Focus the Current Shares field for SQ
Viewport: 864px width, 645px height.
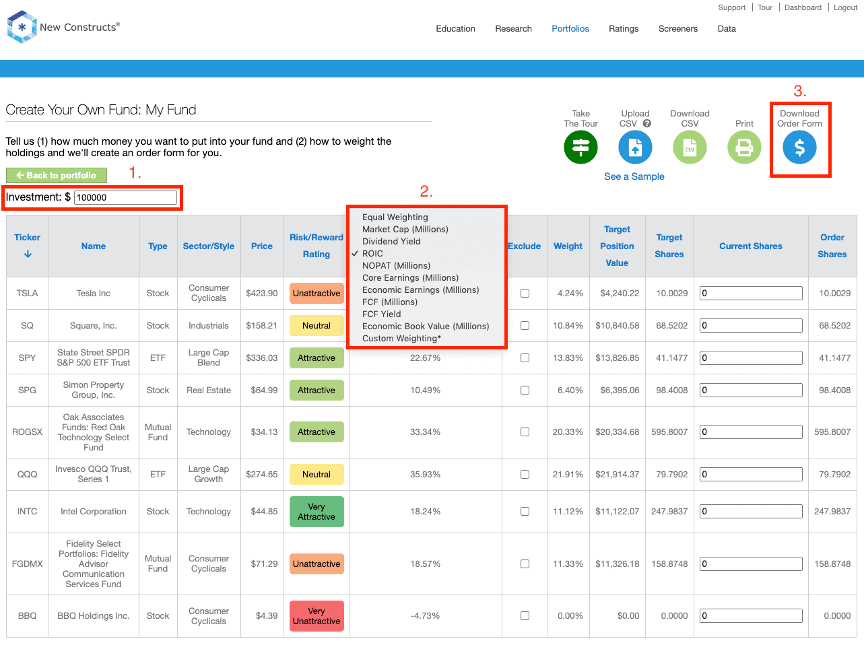coord(750,326)
